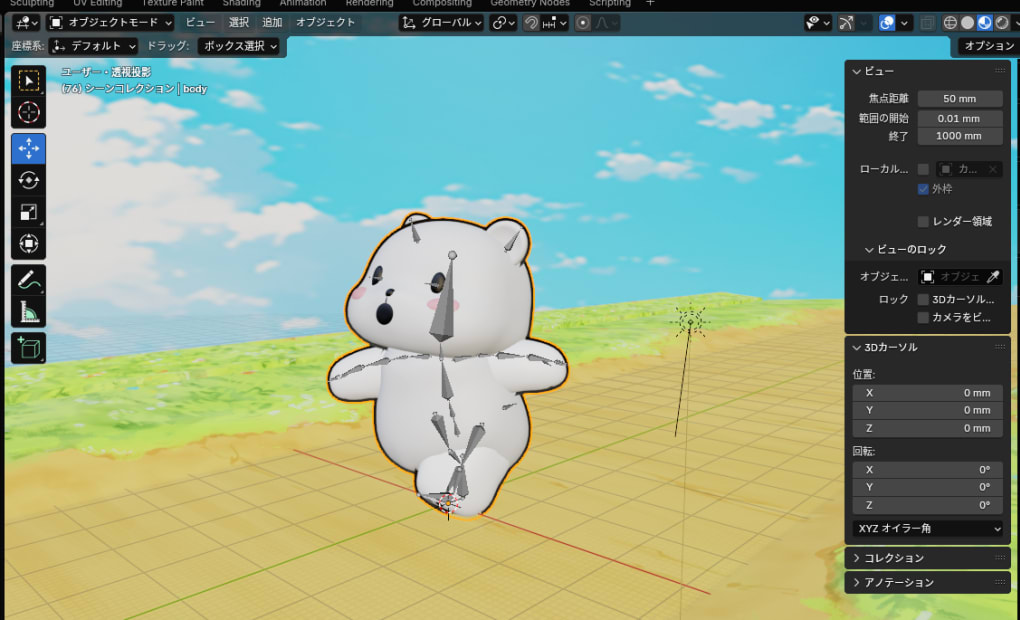The width and height of the screenshot is (1020, 620).
Task: Select the Select Box tool
Action: tap(28, 80)
